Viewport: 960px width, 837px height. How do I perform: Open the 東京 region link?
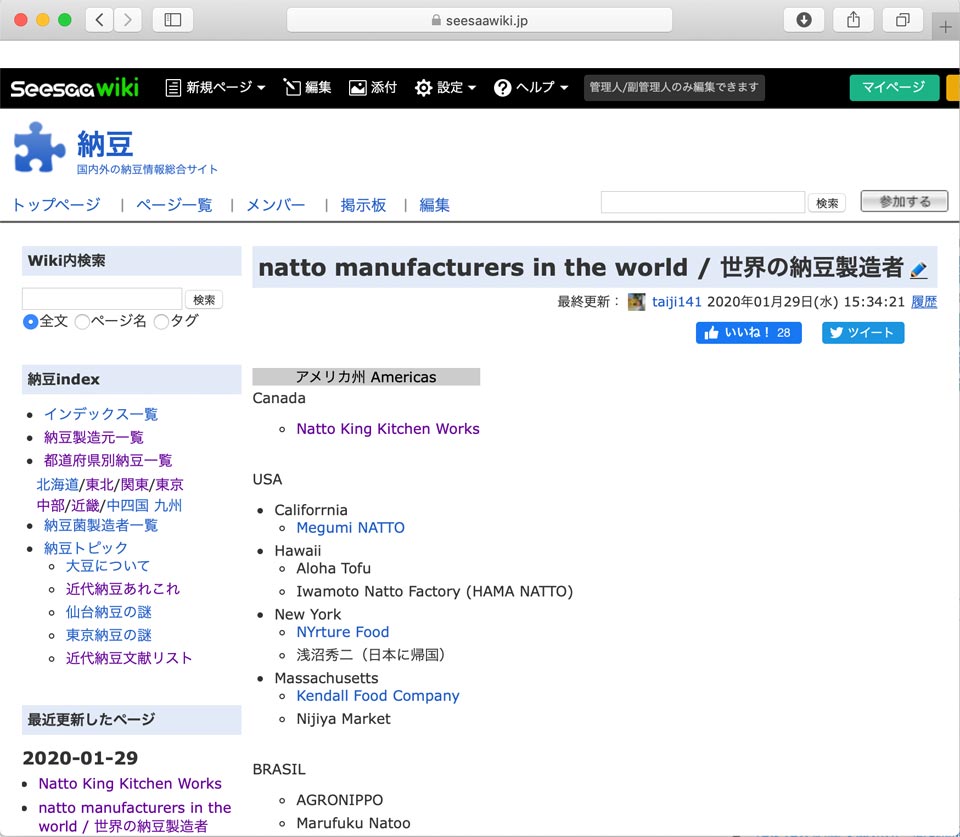point(169,485)
